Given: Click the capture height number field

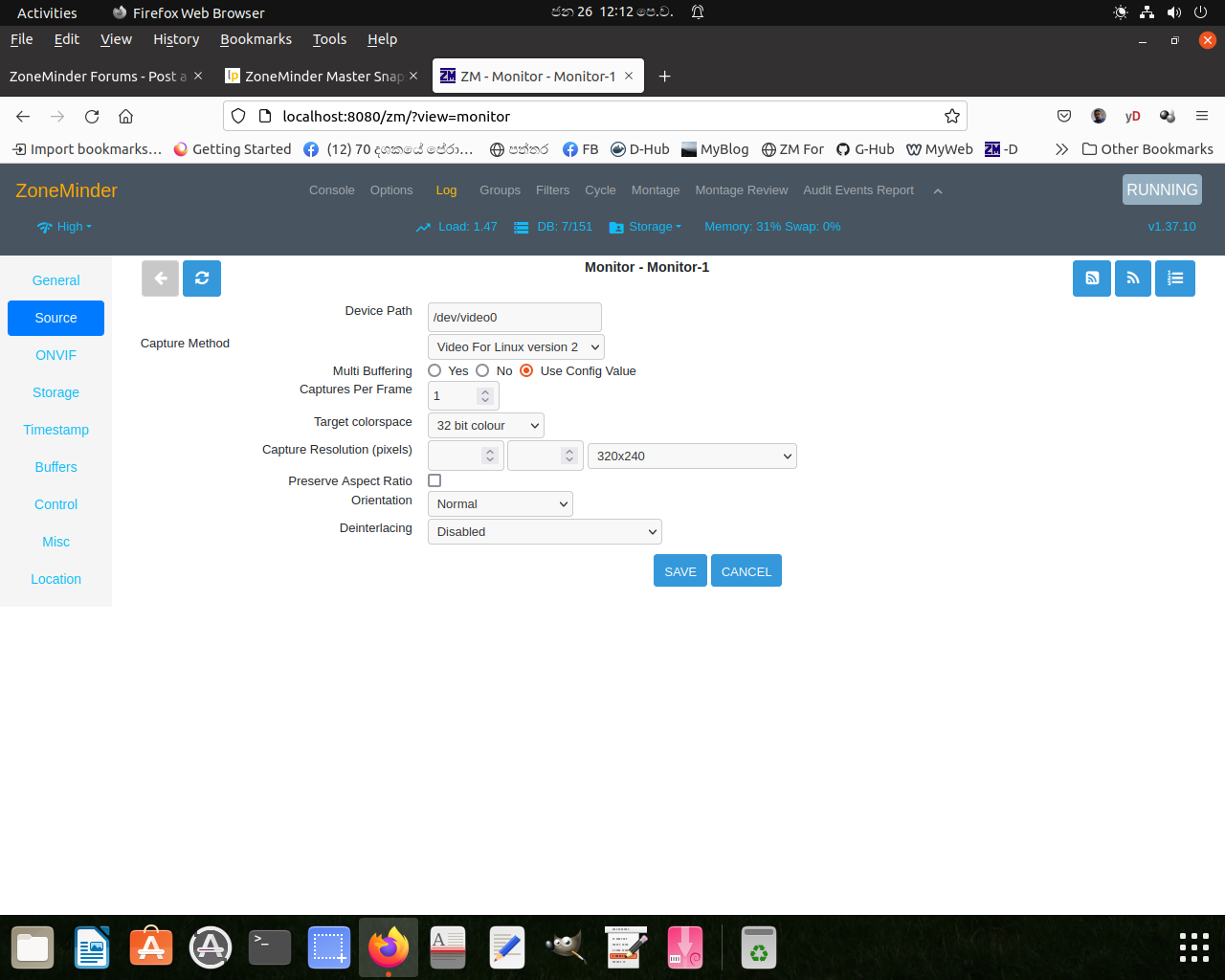Looking at the screenshot, I should pyautogui.click(x=546, y=456).
